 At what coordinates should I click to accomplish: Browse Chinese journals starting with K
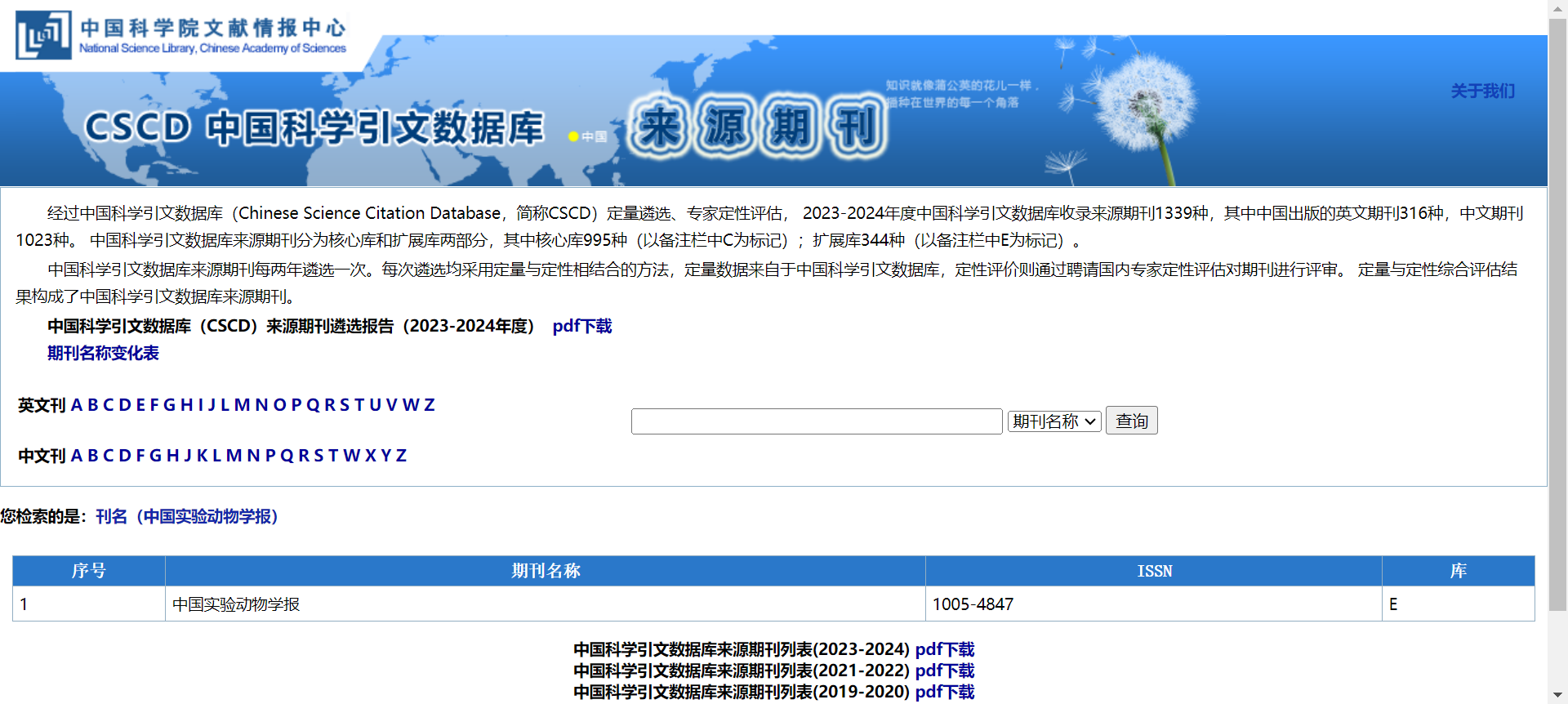tap(203, 456)
